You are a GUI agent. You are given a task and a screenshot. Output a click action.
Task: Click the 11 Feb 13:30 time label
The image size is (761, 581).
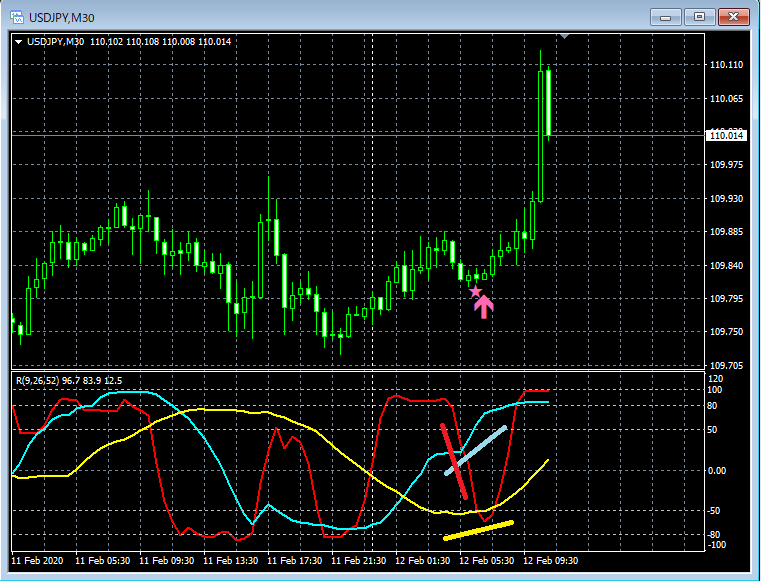pyautogui.click(x=231, y=561)
